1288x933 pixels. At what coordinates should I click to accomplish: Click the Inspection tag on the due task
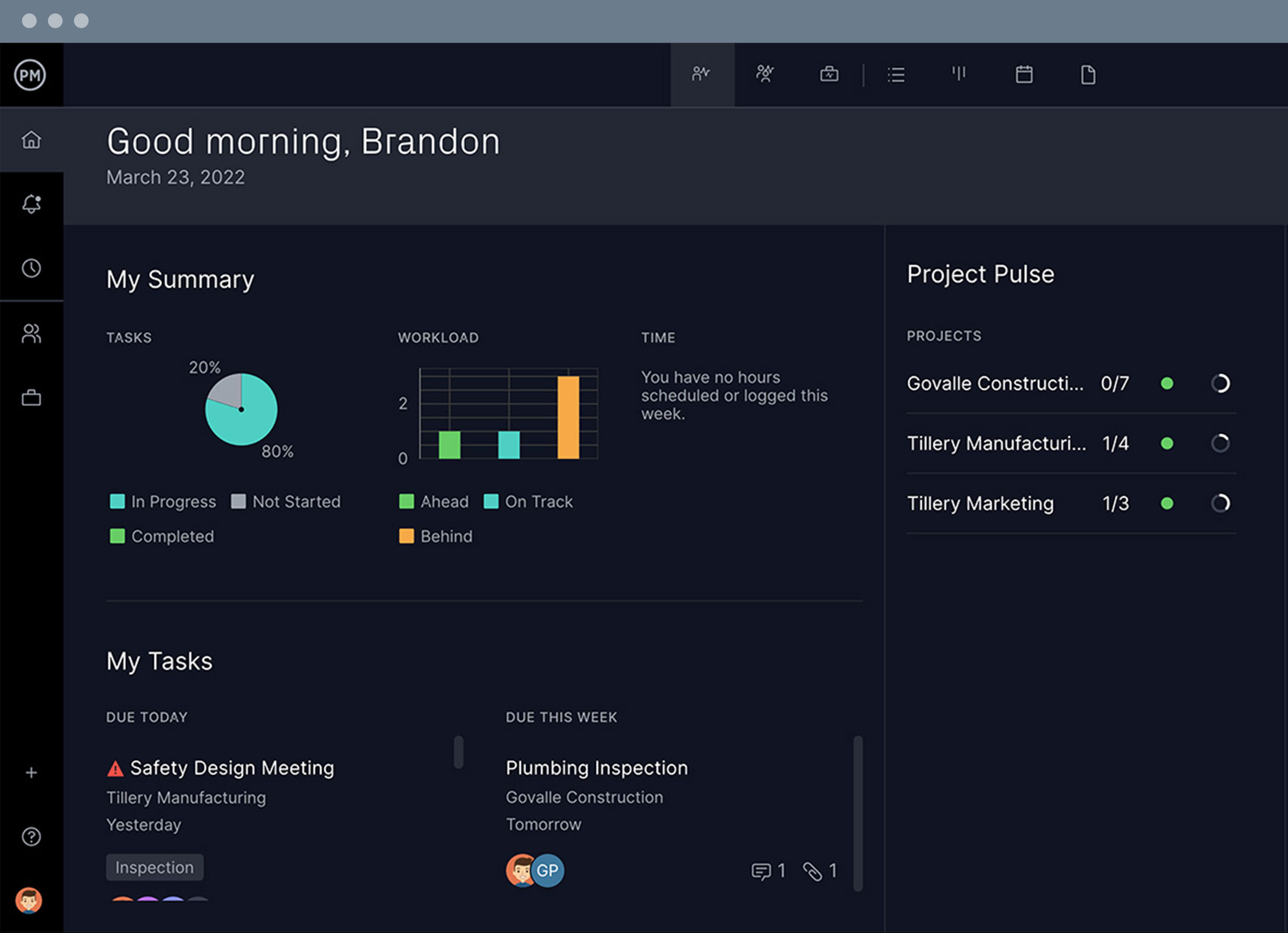tap(154, 867)
